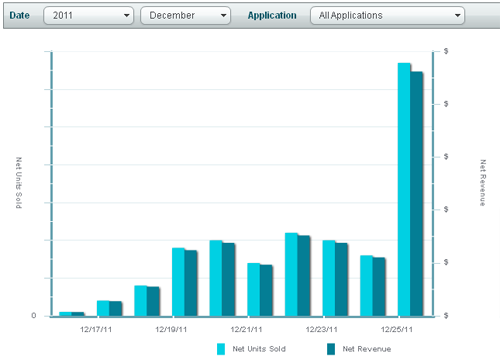The height and width of the screenshot is (360, 500).
Task: Click the Net Revenue legend label
Action: (x=367, y=349)
